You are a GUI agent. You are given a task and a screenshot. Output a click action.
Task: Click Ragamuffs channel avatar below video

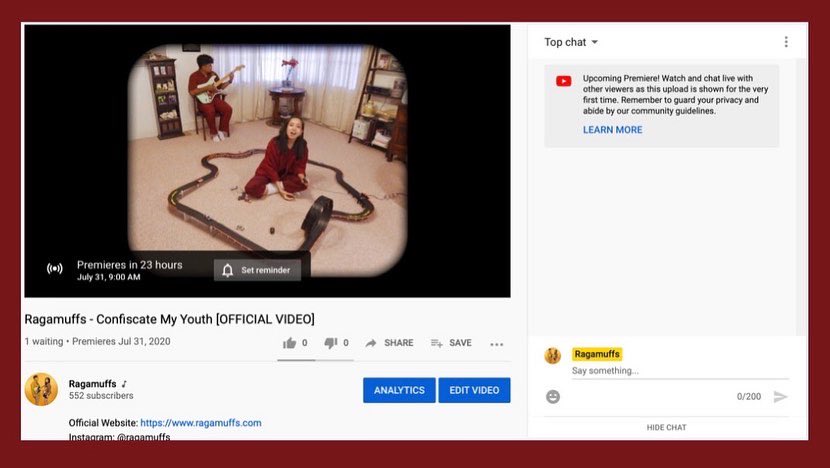point(41,389)
